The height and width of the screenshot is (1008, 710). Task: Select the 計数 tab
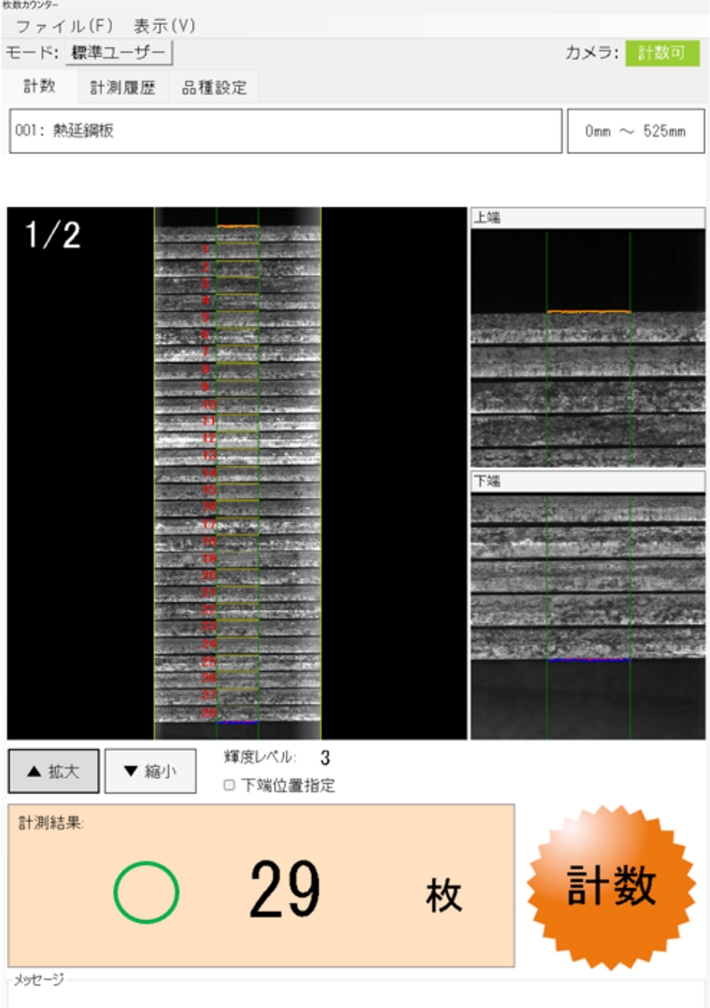(x=39, y=87)
